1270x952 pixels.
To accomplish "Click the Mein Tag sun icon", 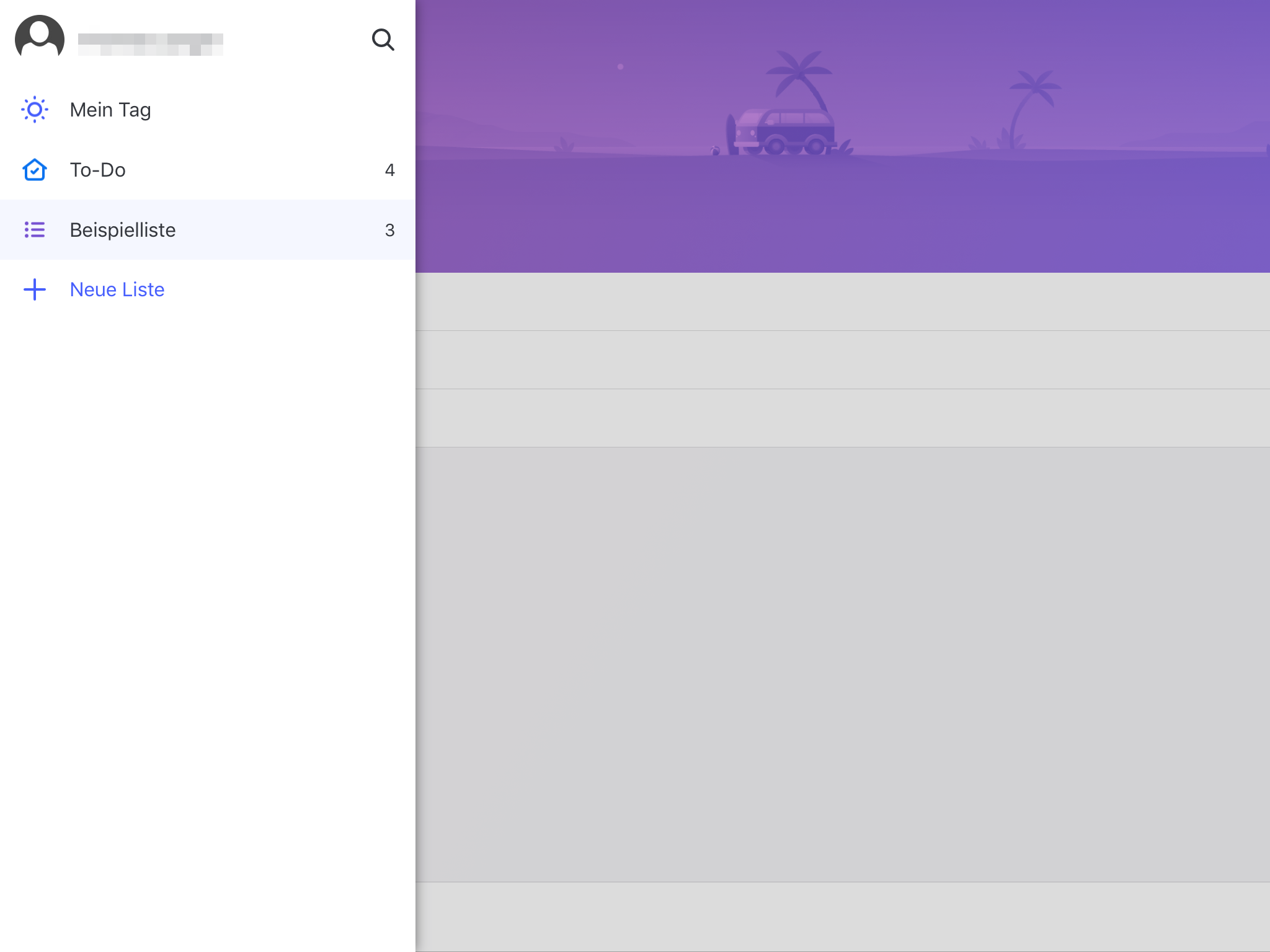I will (x=35, y=110).
